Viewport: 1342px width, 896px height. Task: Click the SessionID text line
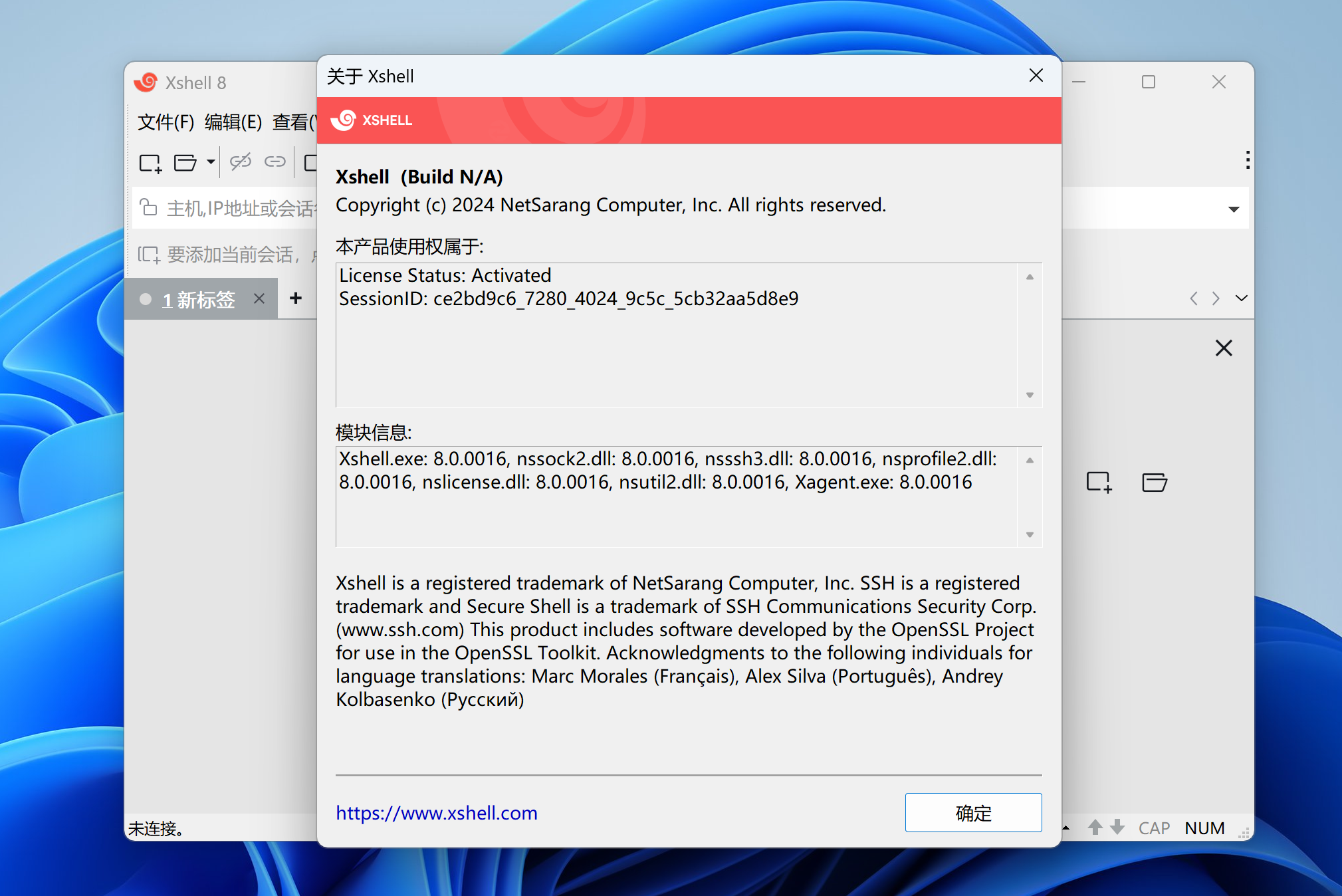pyautogui.click(x=569, y=298)
